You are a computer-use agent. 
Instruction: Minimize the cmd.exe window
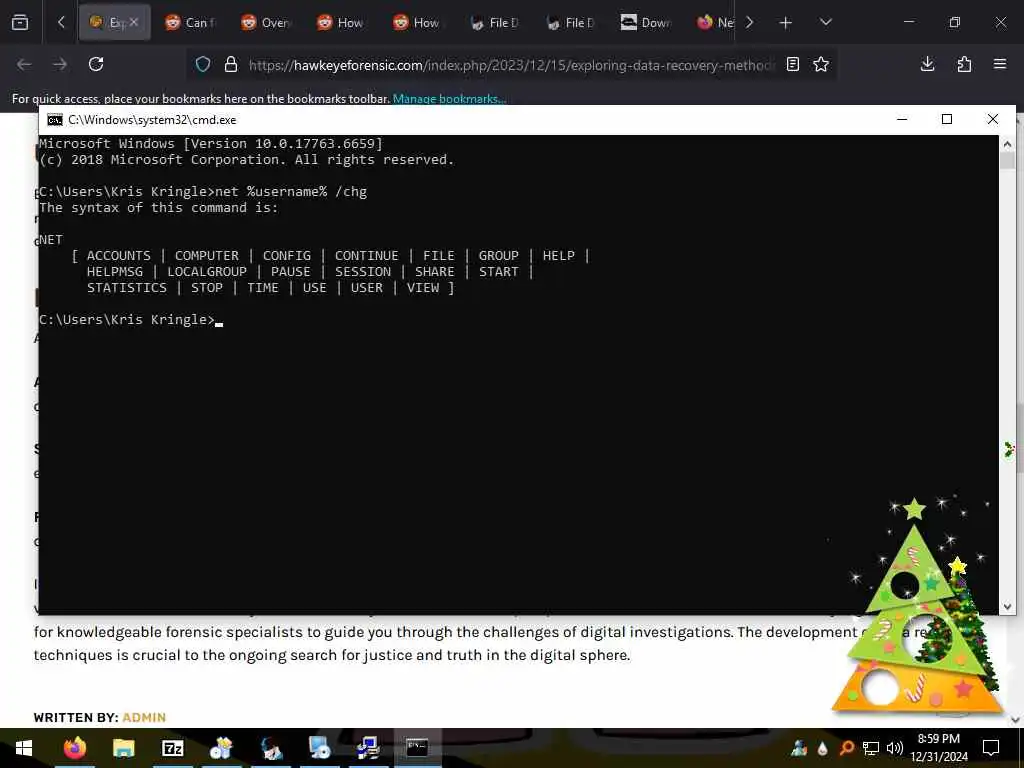coord(903,120)
